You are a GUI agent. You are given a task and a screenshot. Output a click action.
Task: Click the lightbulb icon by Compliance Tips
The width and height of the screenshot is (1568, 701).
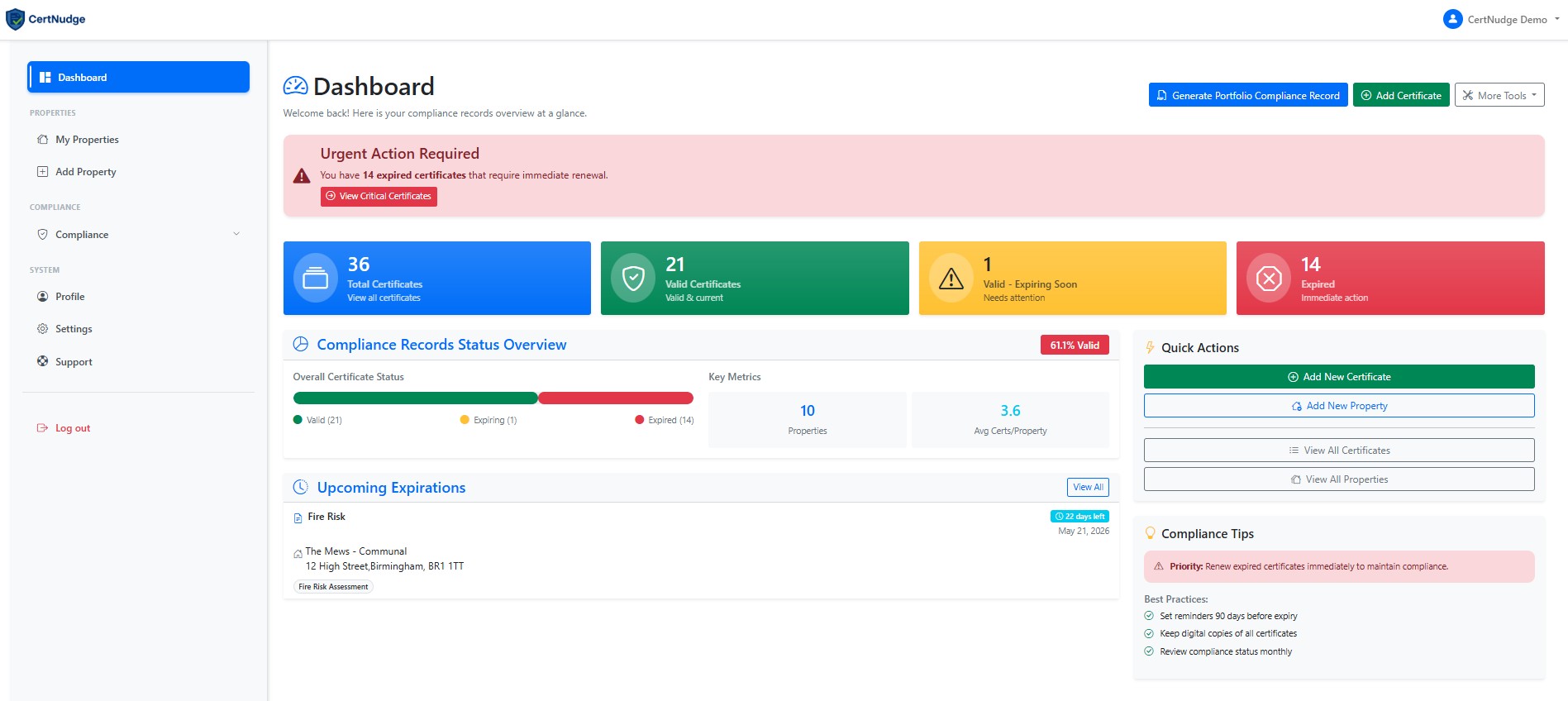coord(1150,533)
